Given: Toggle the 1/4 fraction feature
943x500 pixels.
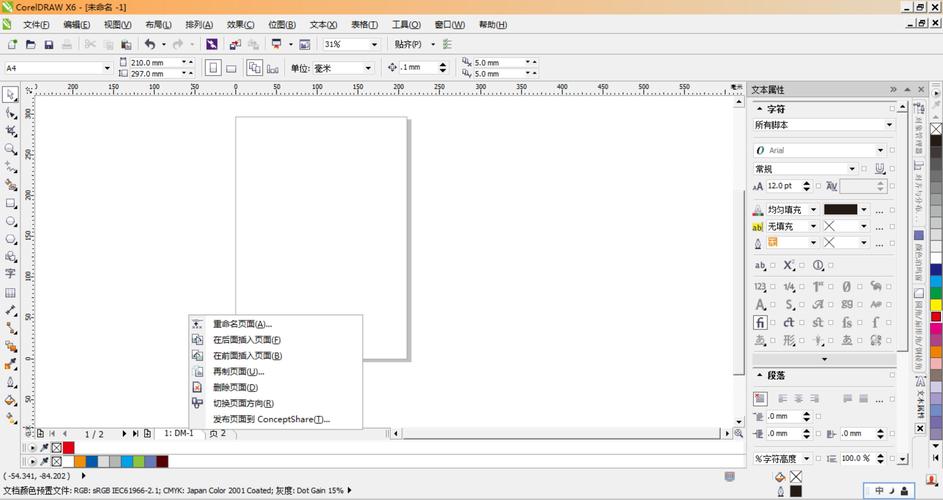Looking at the screenshot, I should [x=789, y=287].
